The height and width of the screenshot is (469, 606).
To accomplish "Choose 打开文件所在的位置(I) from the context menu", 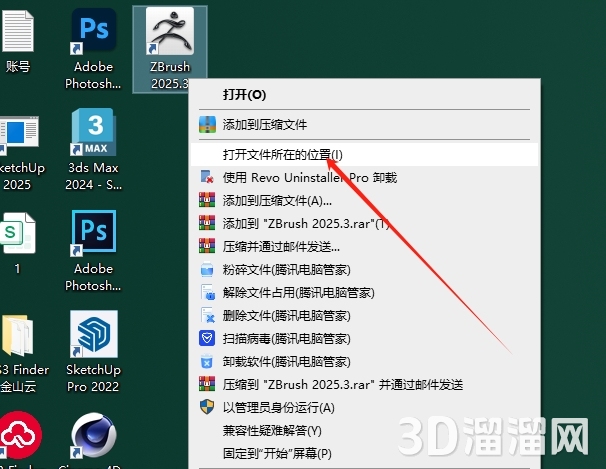I will (282, 155).
